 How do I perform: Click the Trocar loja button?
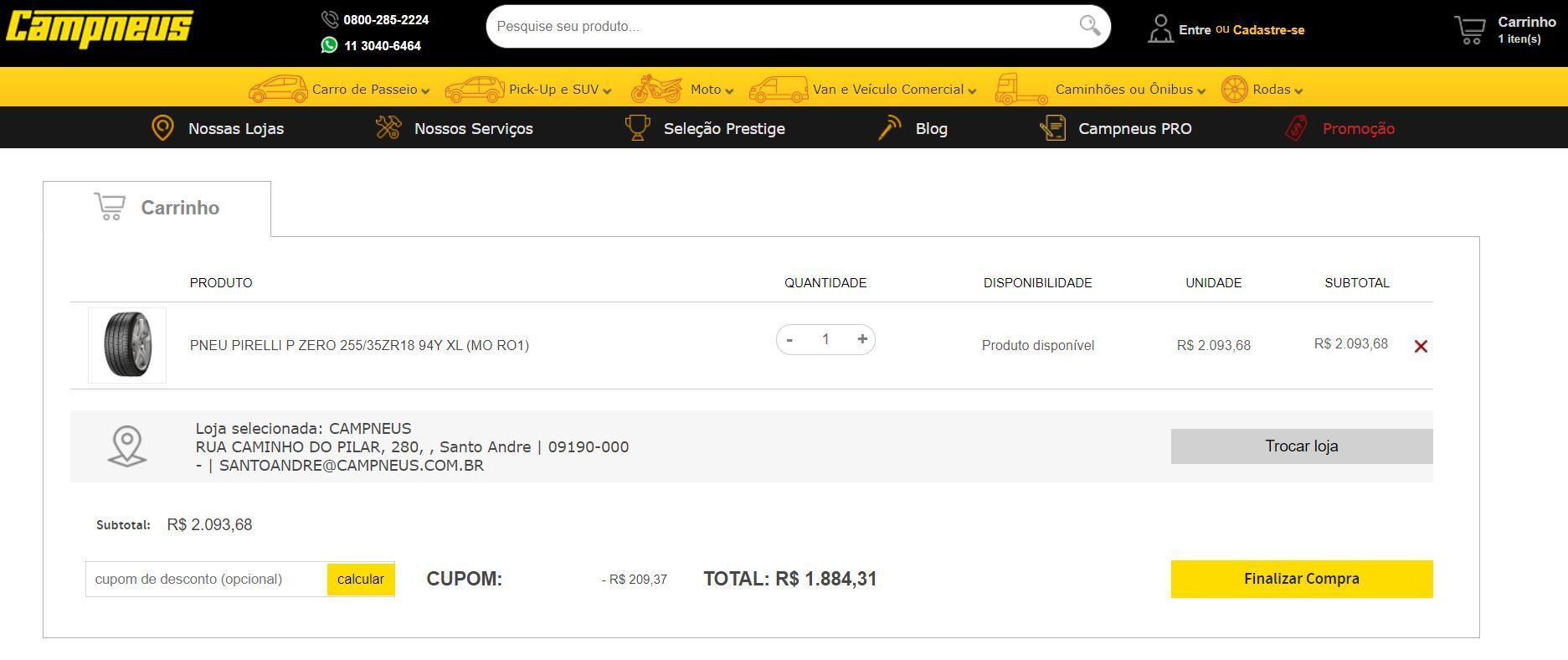[x=1302, y=446]
